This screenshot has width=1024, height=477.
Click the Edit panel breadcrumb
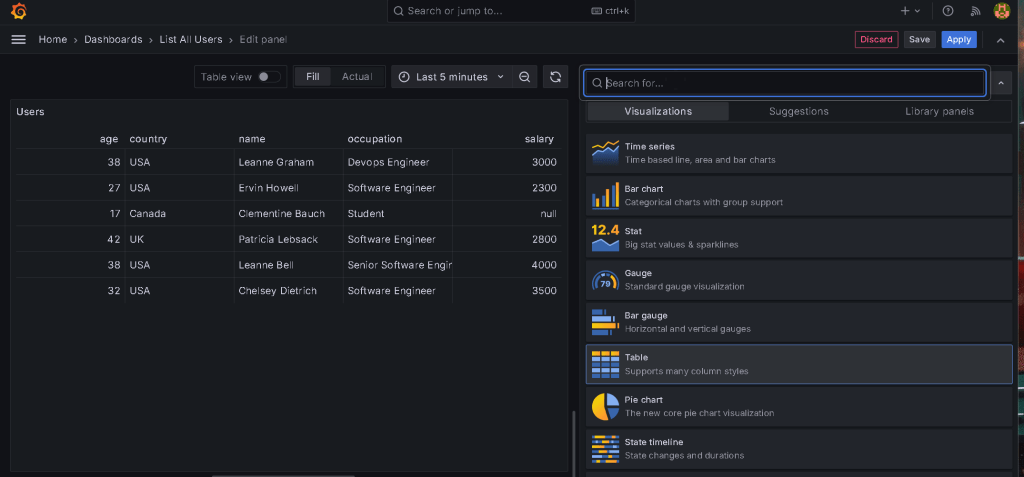click(x=263, y=40)
